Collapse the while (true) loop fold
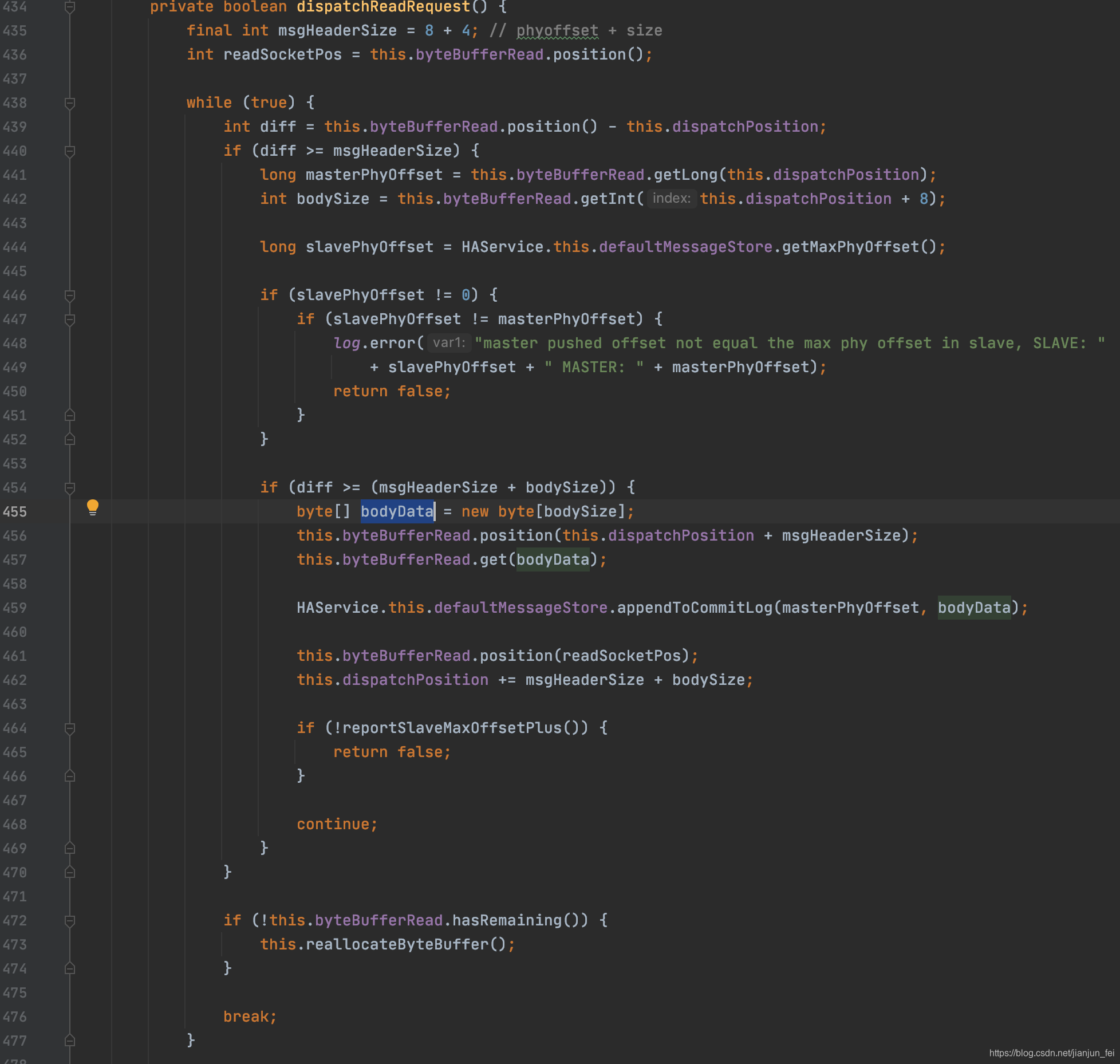 point(70,103)
